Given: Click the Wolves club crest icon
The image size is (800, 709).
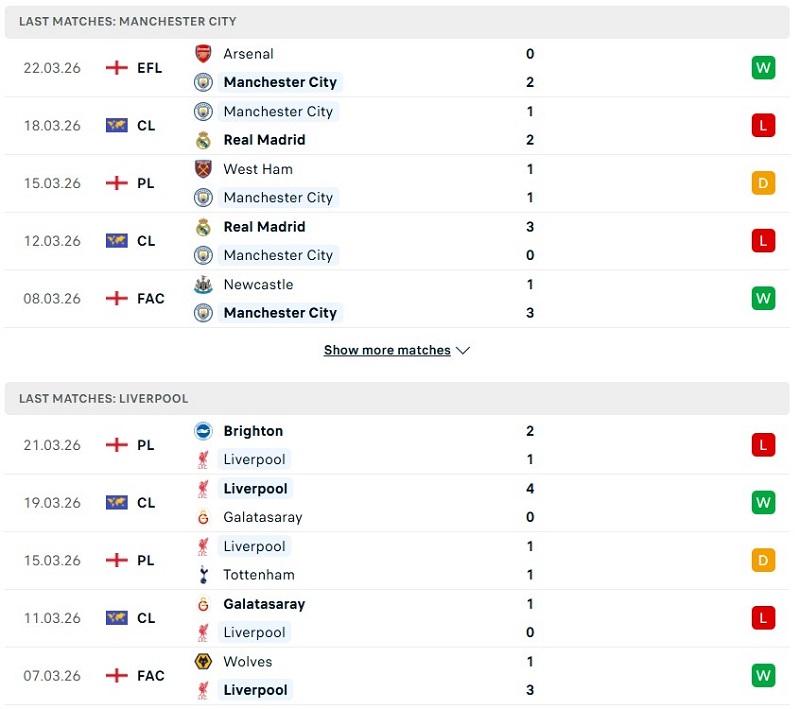Looking at the screenshot, I should pyautogui.click(x=203, y=662).
